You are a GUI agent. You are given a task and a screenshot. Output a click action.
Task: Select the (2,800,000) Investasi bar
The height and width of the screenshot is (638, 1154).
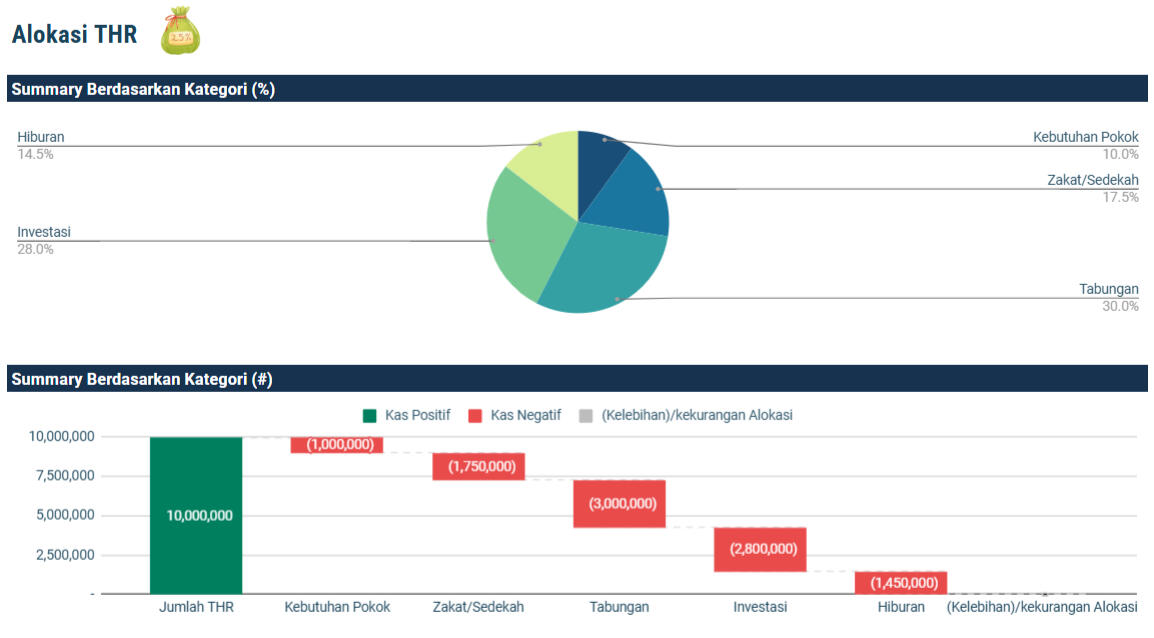click(760, 549)
